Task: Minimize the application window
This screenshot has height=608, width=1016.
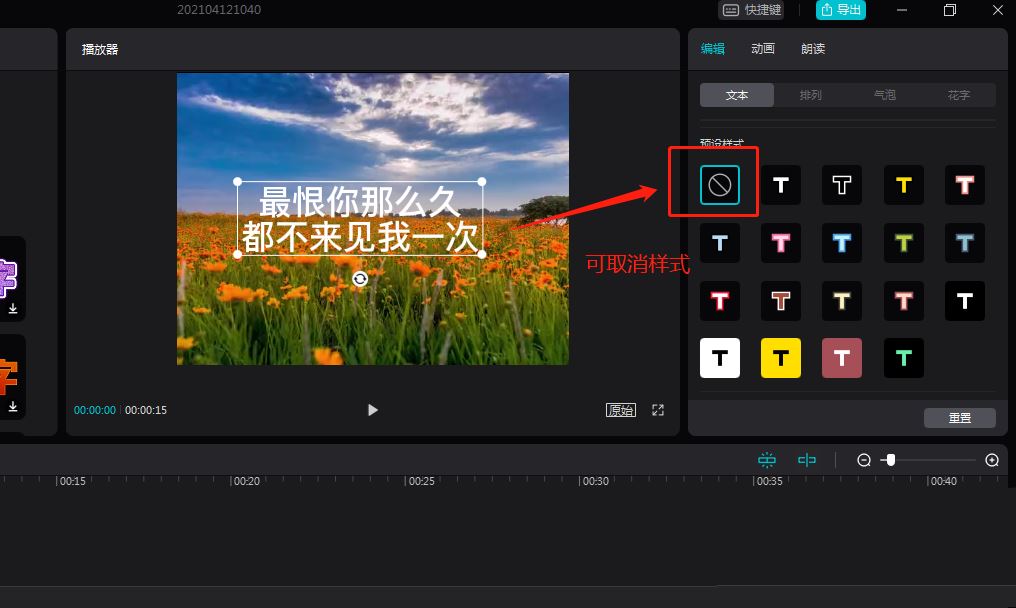Action: (902, 10)
